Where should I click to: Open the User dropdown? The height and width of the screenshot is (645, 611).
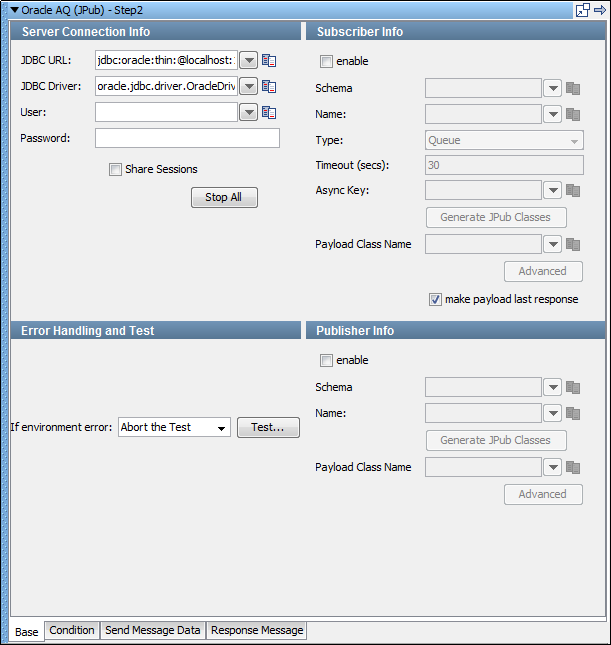point(249,112)
